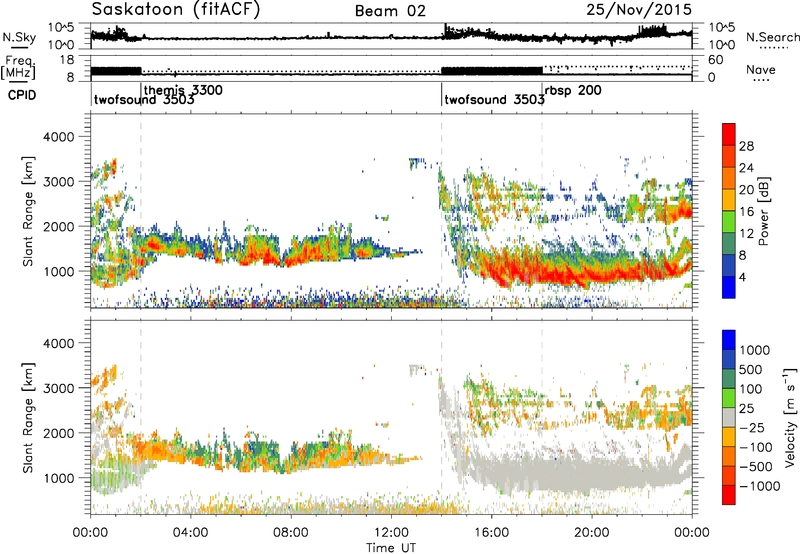Image resolution: width=800 pixels, height=554 pixels.
Task: Click the date 25/Nov/2015
Action: [639, 9]
